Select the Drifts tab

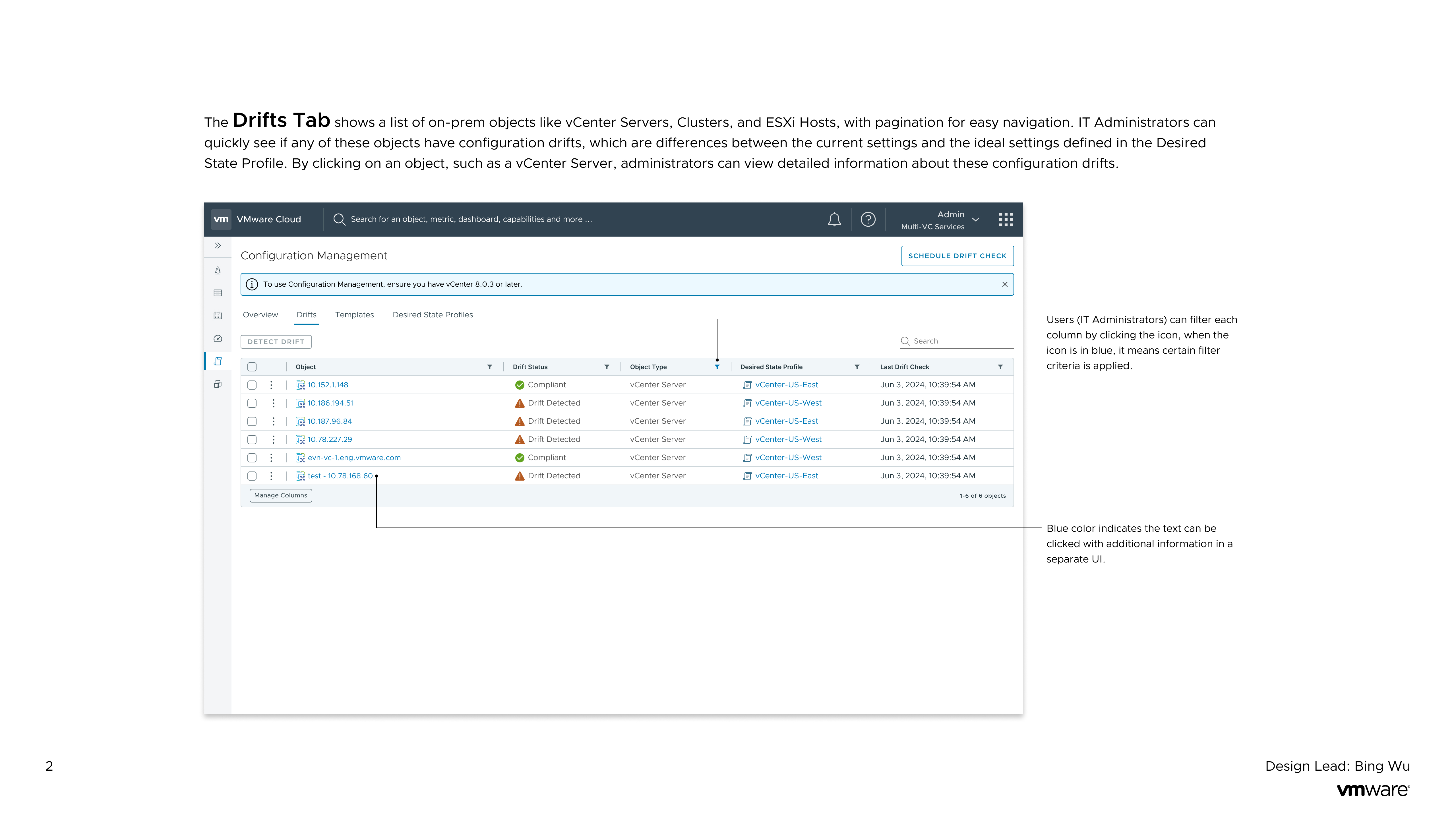pyautogui.click(x=306, y=315)
